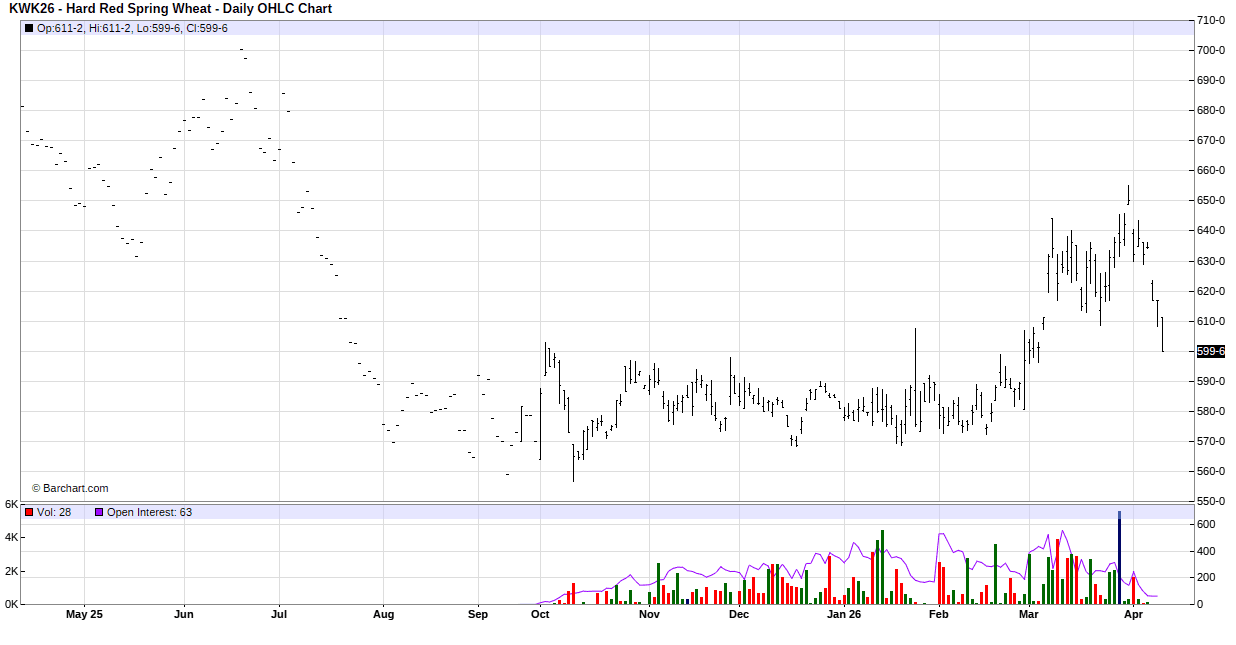
Task: Click the purple Open Interest legend swatch
Action: pos(99,512)
